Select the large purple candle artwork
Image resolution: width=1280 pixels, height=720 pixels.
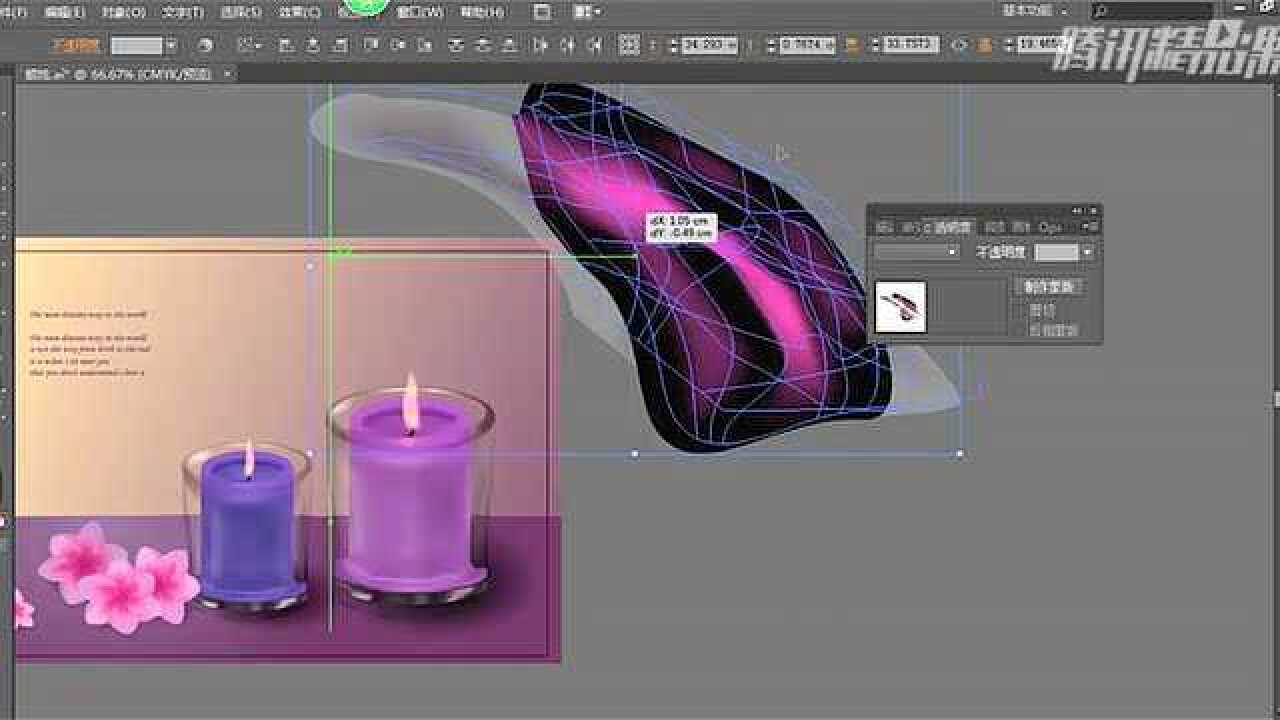coord(412,490)
